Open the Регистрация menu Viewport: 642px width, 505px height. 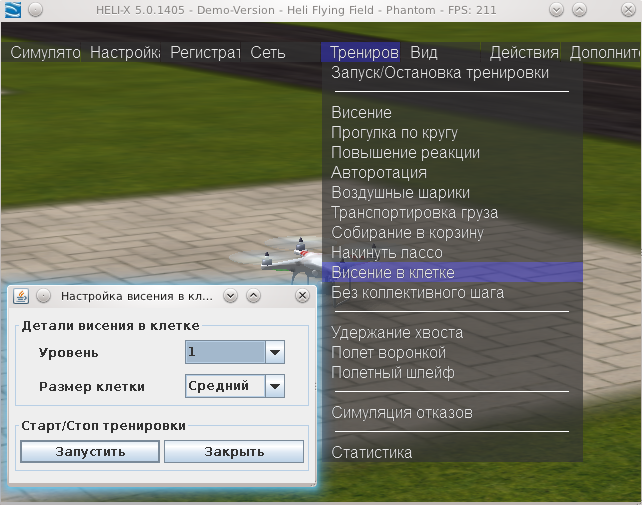coord(201,52)
